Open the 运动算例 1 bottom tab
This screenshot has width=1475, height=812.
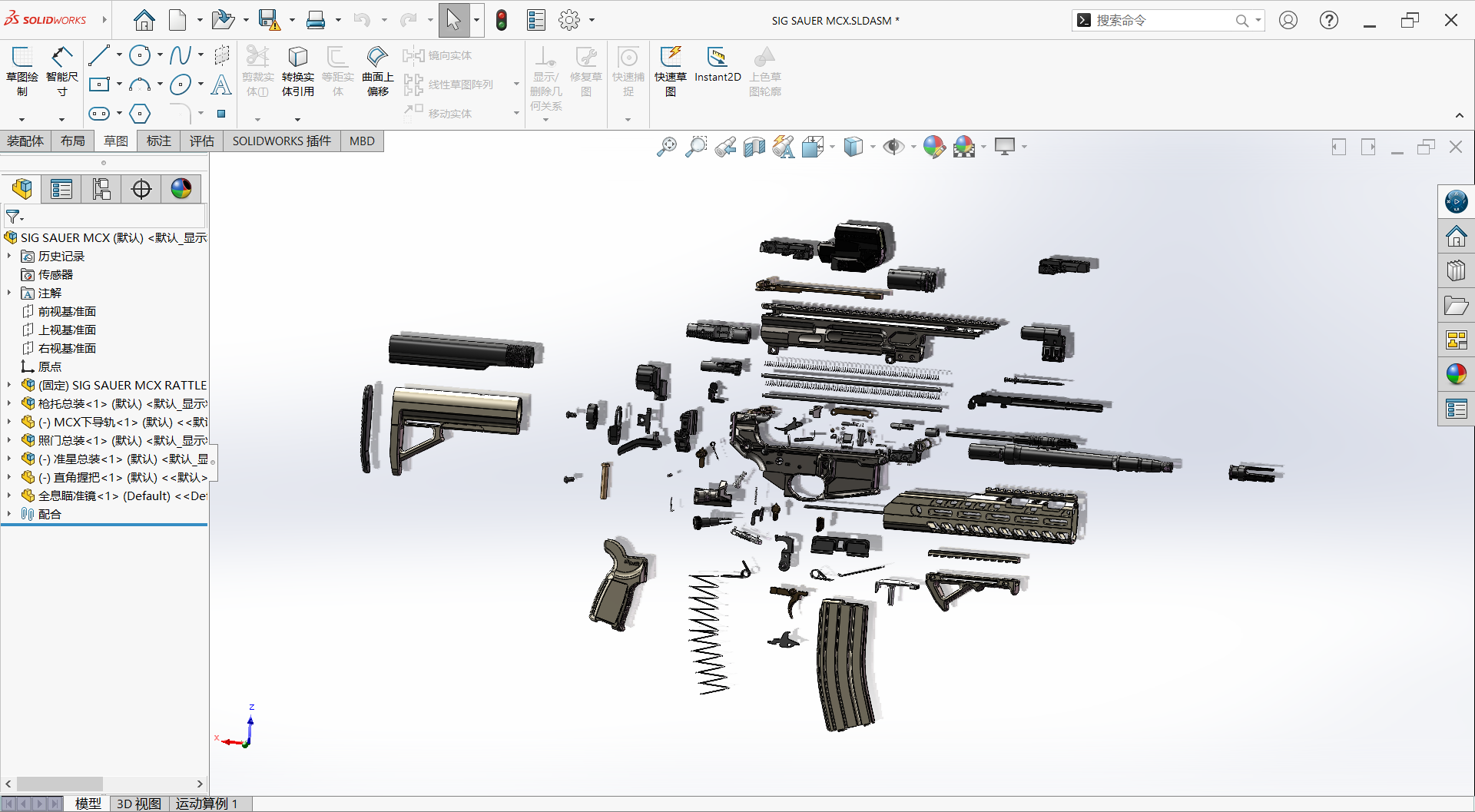[207, 804]
